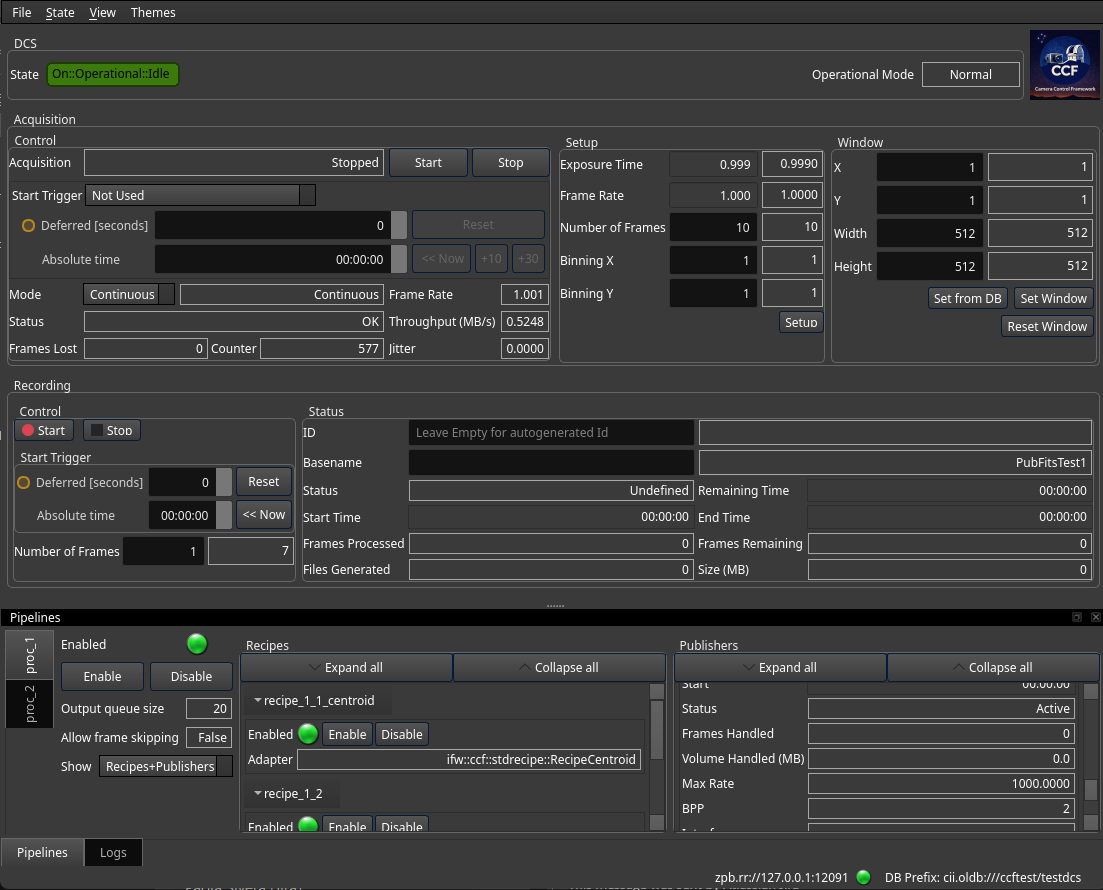The height and width of the screenshot is (890, 1103).
Task: Collapse the recipe_1_2 tree item
Action: point(257,794)
